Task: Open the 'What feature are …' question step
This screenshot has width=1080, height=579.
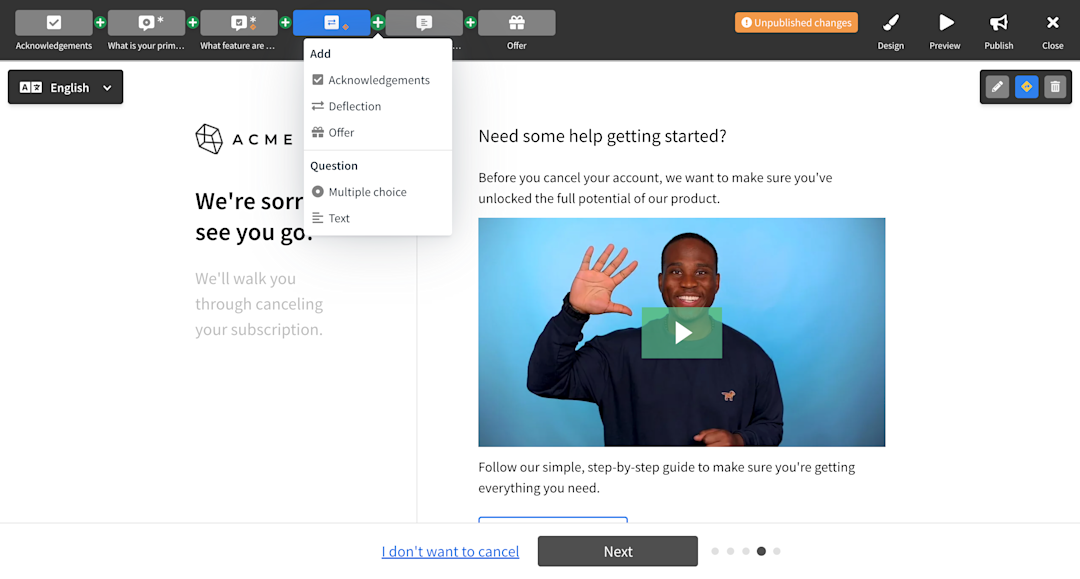Action: [238, 23]
